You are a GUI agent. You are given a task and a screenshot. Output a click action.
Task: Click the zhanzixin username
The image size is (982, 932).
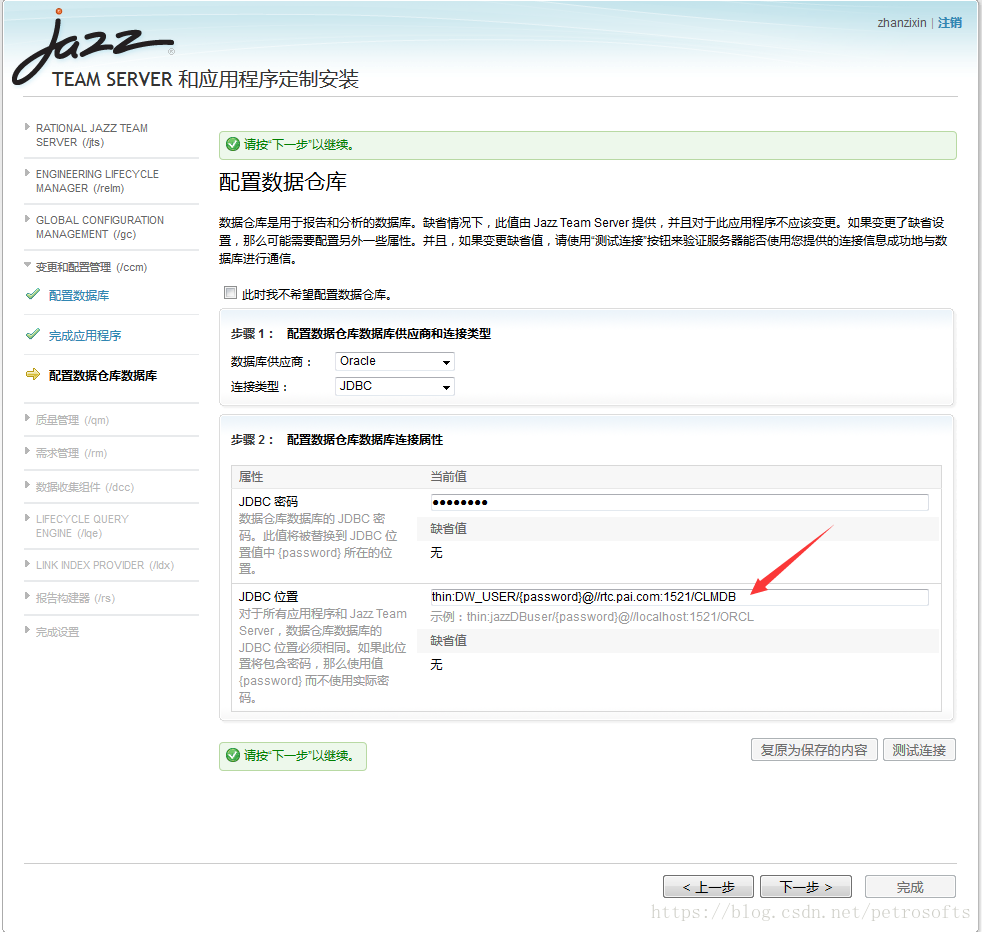[x=901, y=23]
